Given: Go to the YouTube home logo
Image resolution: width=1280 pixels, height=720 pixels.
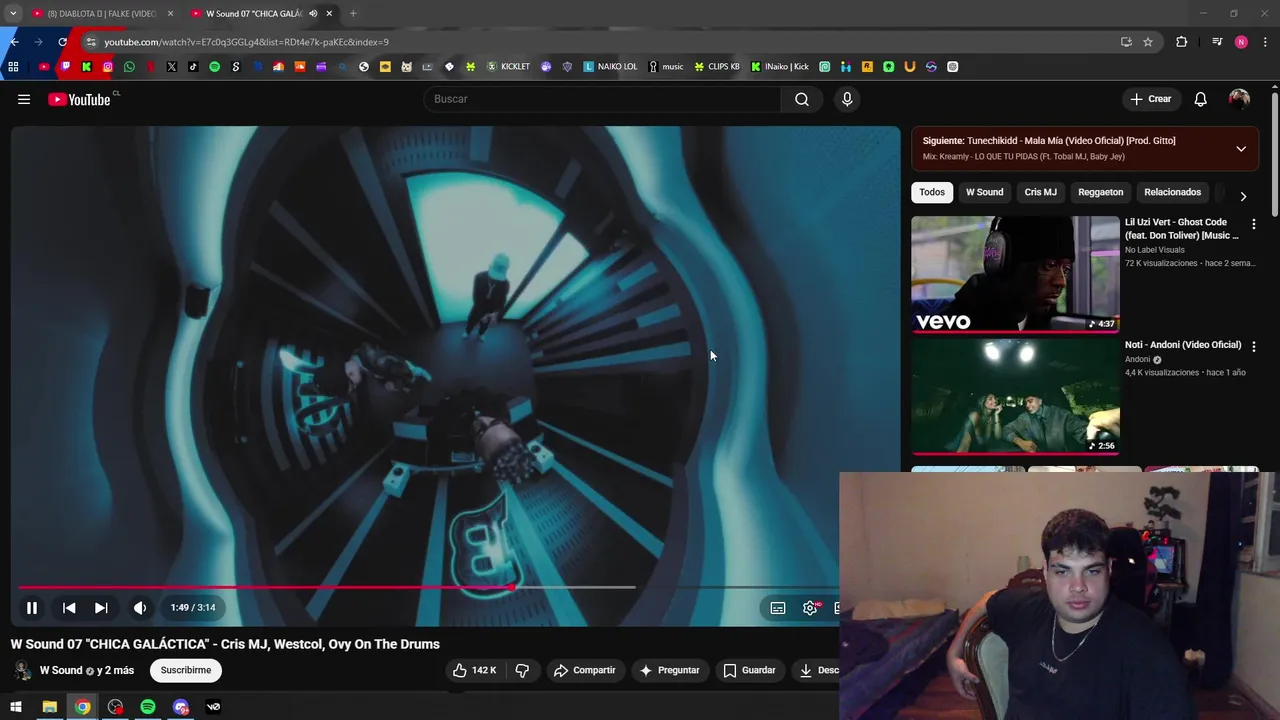Looking at the screenshot, I should 79,99.
